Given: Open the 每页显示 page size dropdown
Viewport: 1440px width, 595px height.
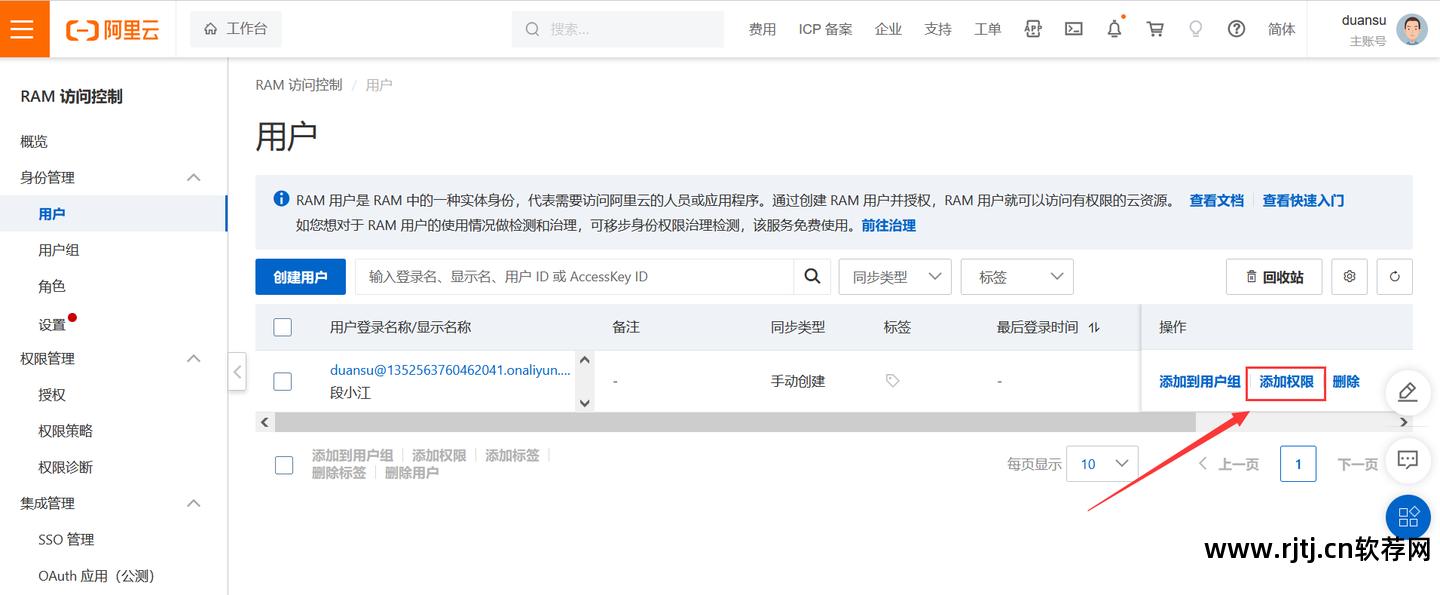Looking at the screenshot, I should pos(1103,464).
